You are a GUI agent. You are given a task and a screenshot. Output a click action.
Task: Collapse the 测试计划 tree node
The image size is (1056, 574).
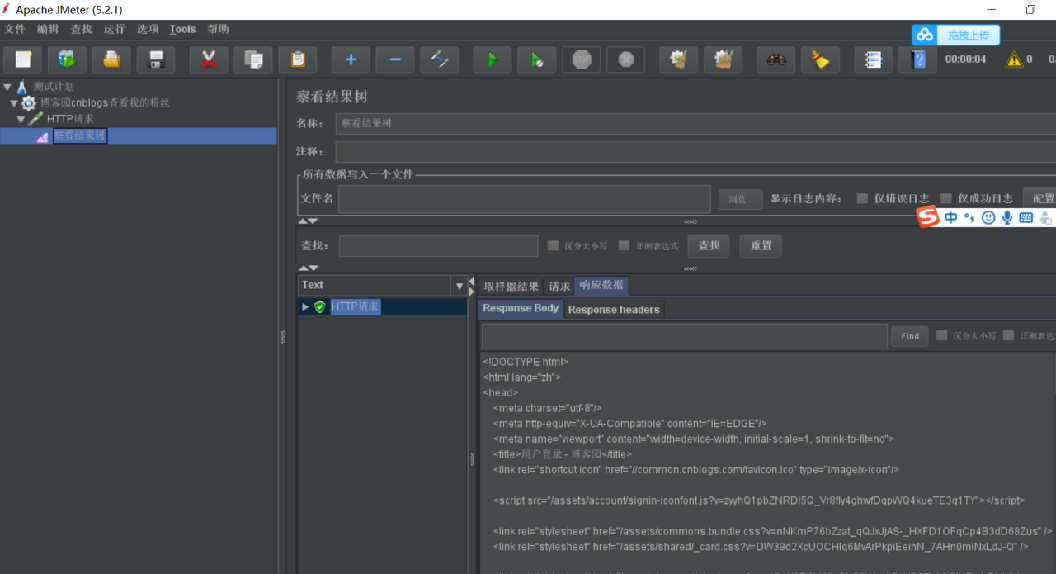click(x=7, y=87)
